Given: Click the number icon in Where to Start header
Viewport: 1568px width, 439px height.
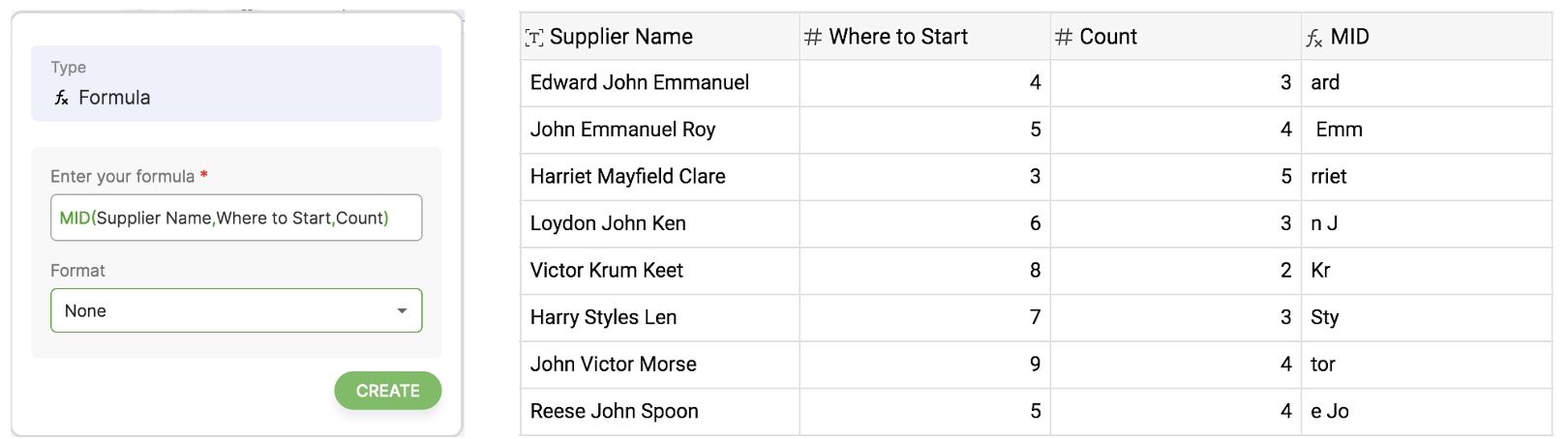Looking at the screenshot, I should (813, 38).
